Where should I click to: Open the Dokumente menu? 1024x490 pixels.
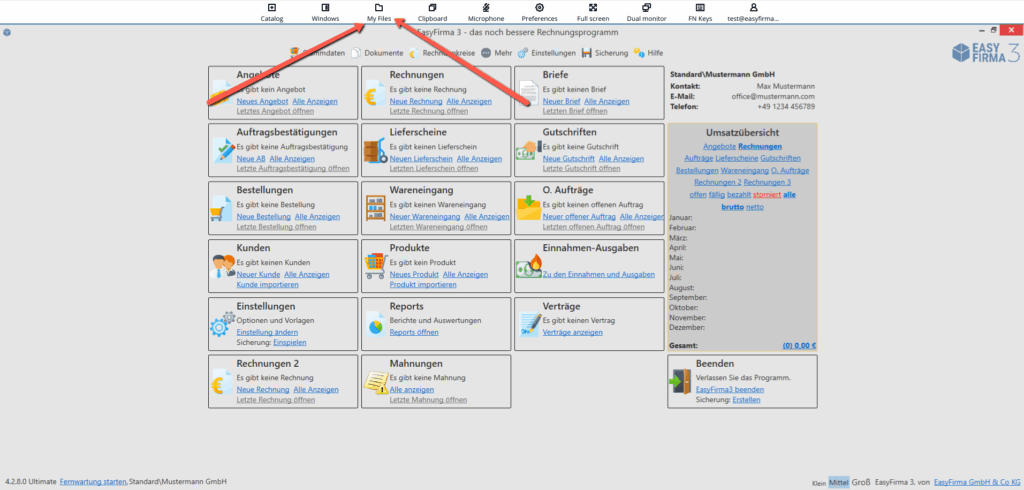point(378,53)
